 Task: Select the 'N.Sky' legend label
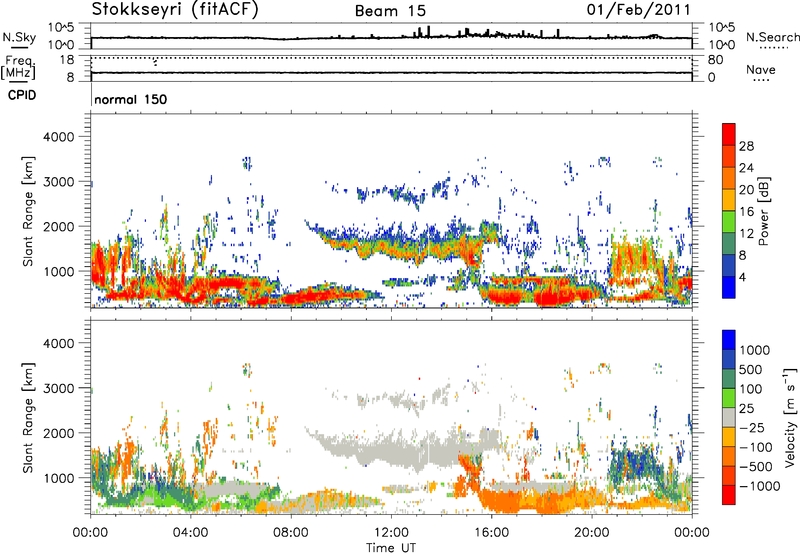(x=19, y=37)
